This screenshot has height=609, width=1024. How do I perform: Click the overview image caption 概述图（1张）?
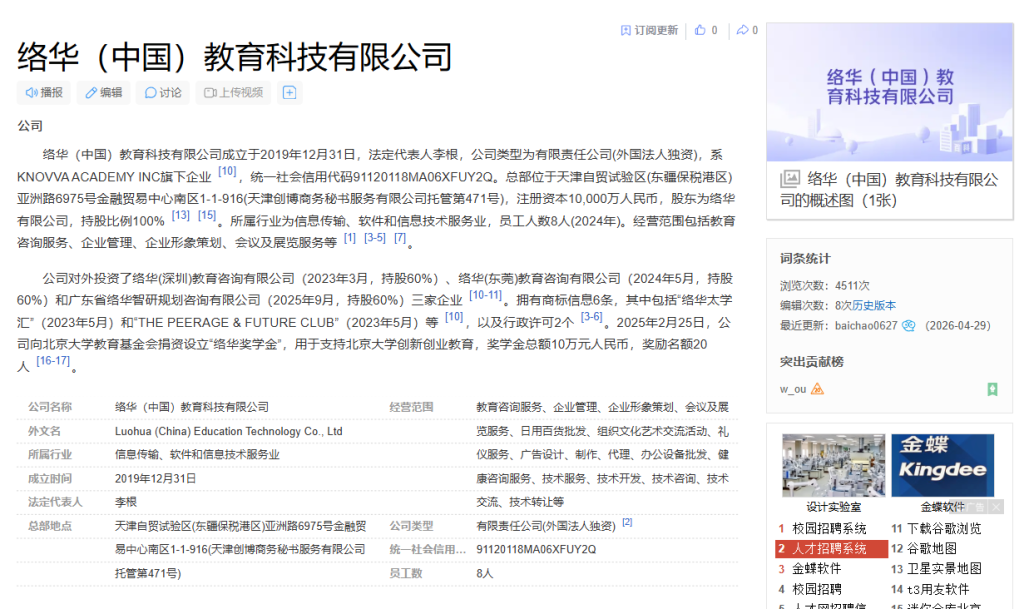coord(889,190)
